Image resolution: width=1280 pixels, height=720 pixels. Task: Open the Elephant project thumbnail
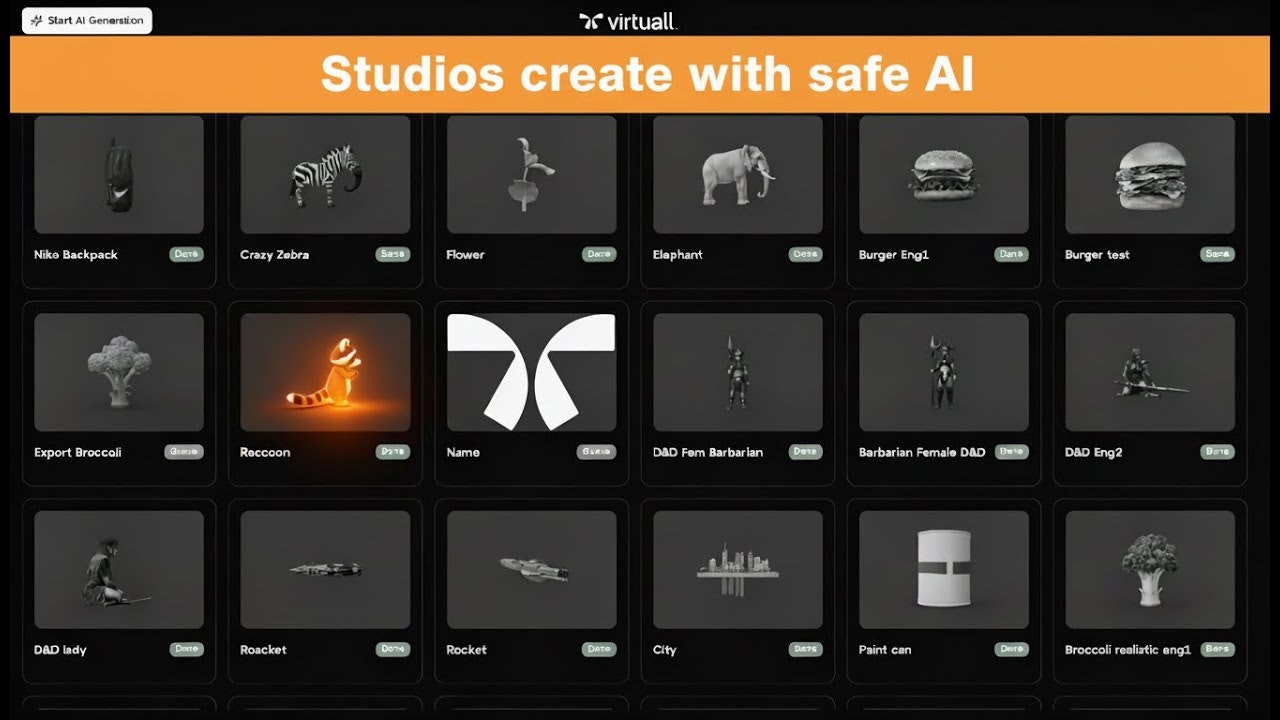coord(737,175)
